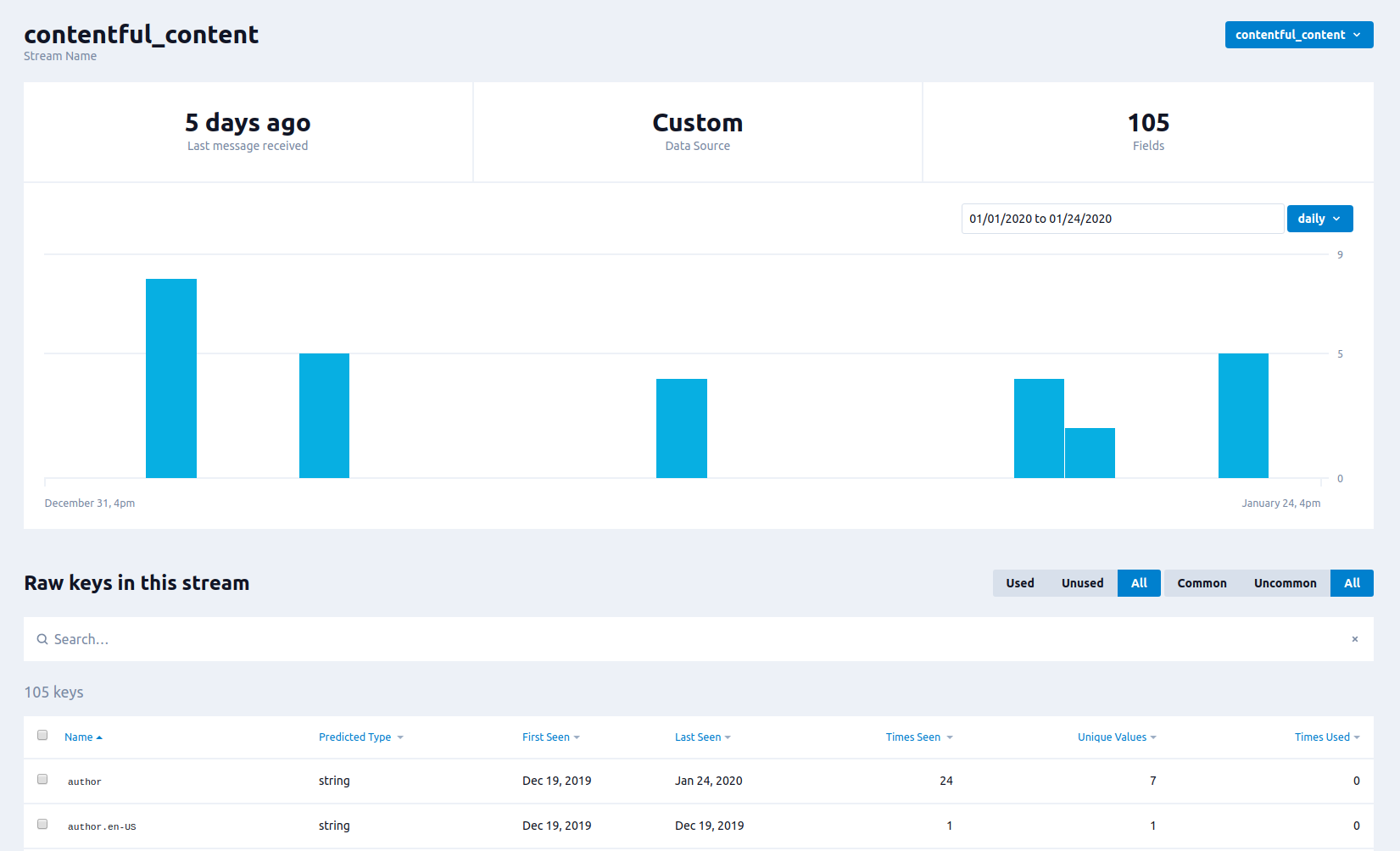Click the shortest chart bar
1400x851 pixels.
(1090, 453)
